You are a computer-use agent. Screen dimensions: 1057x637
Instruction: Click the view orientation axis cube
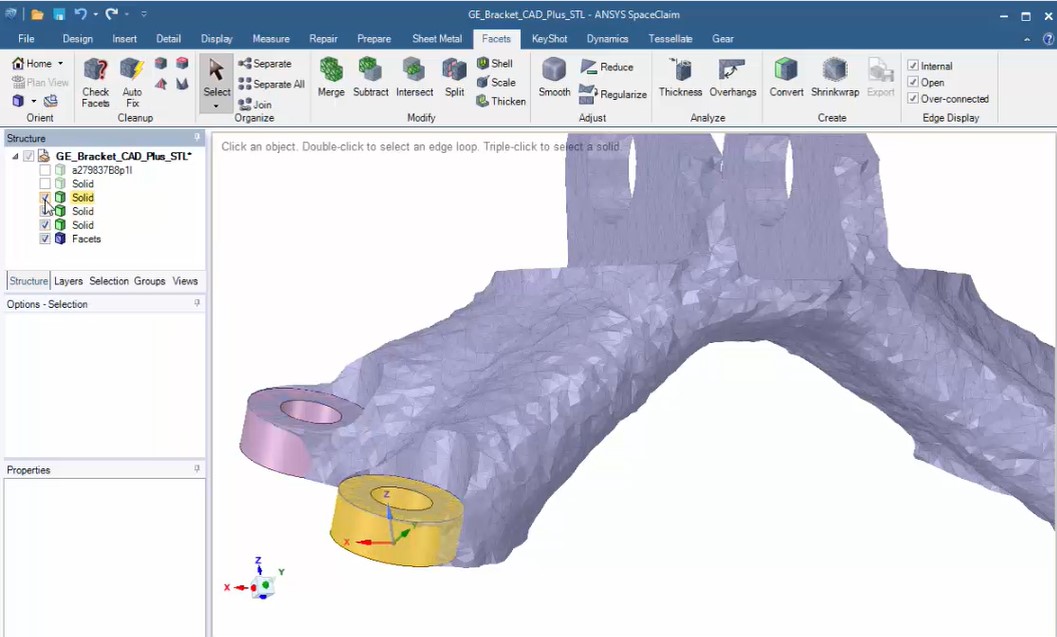(x=264, y=585)
